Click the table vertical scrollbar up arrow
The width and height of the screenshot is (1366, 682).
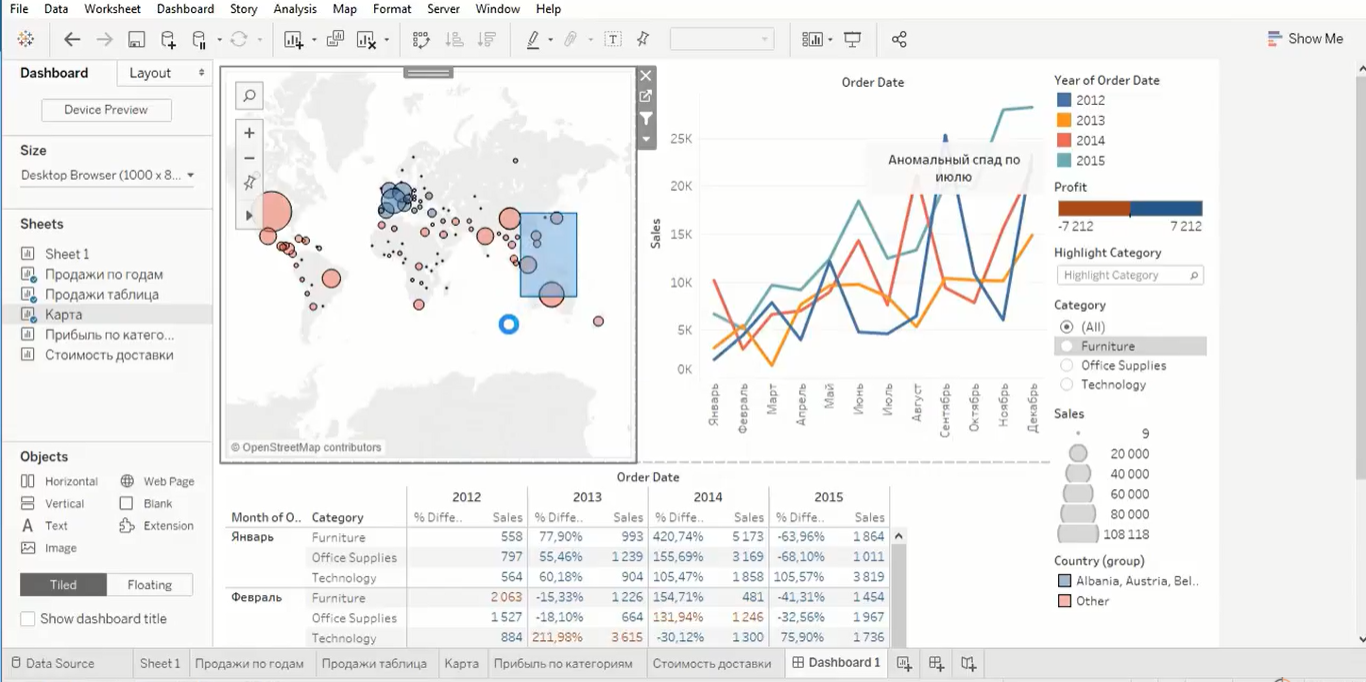898,537
